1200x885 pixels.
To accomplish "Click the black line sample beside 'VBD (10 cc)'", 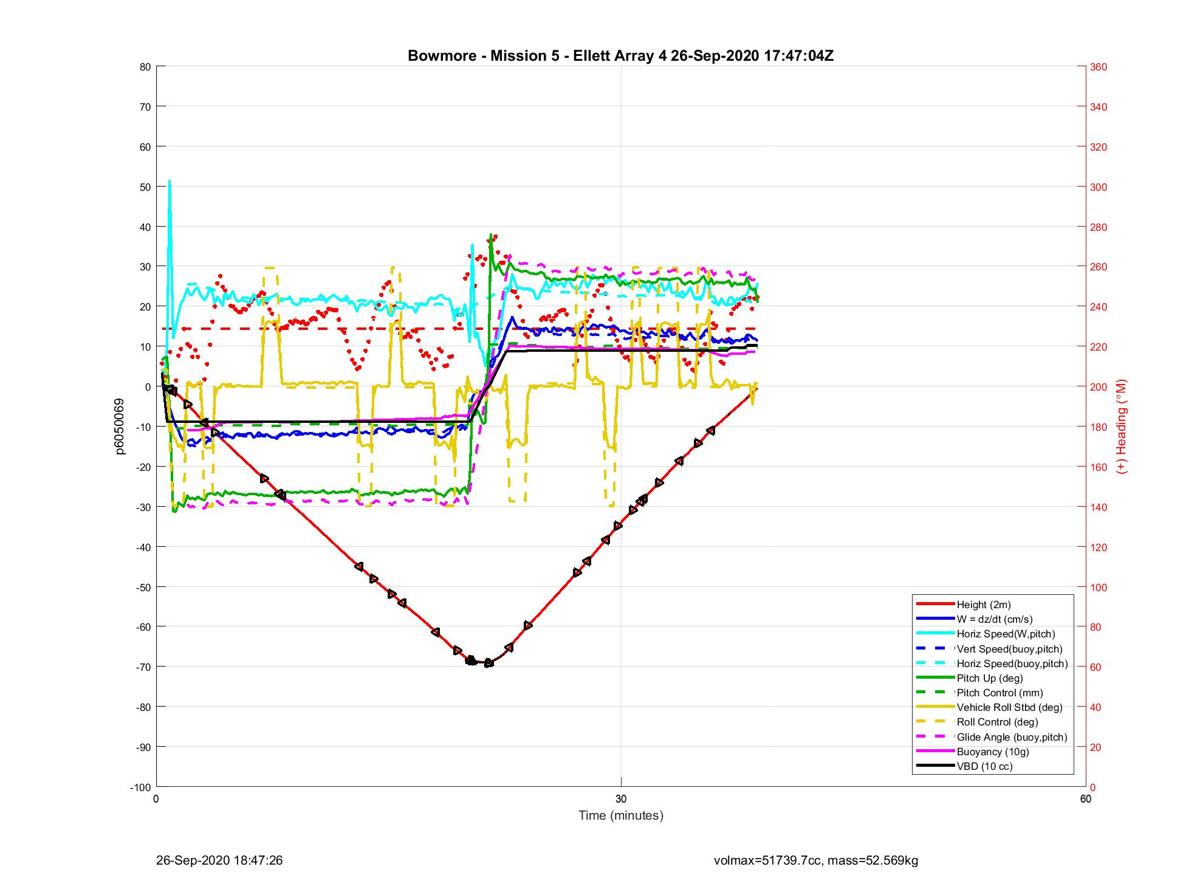I will (934, 767).
